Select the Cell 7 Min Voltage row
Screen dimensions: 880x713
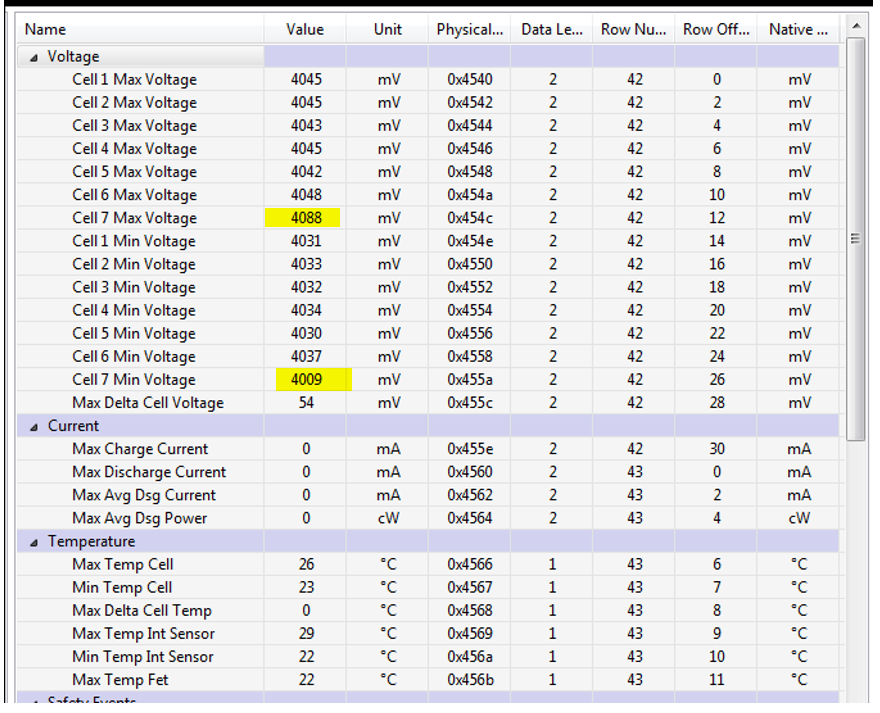tap(428, 379)
